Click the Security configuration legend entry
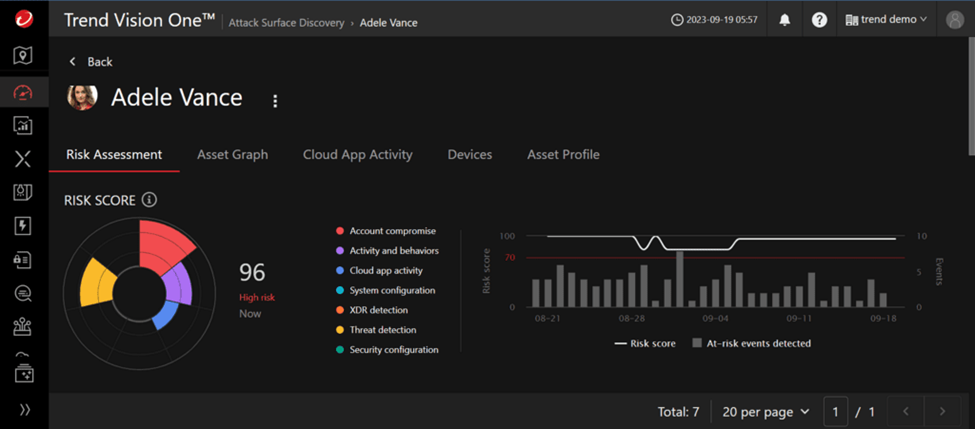 387,350
